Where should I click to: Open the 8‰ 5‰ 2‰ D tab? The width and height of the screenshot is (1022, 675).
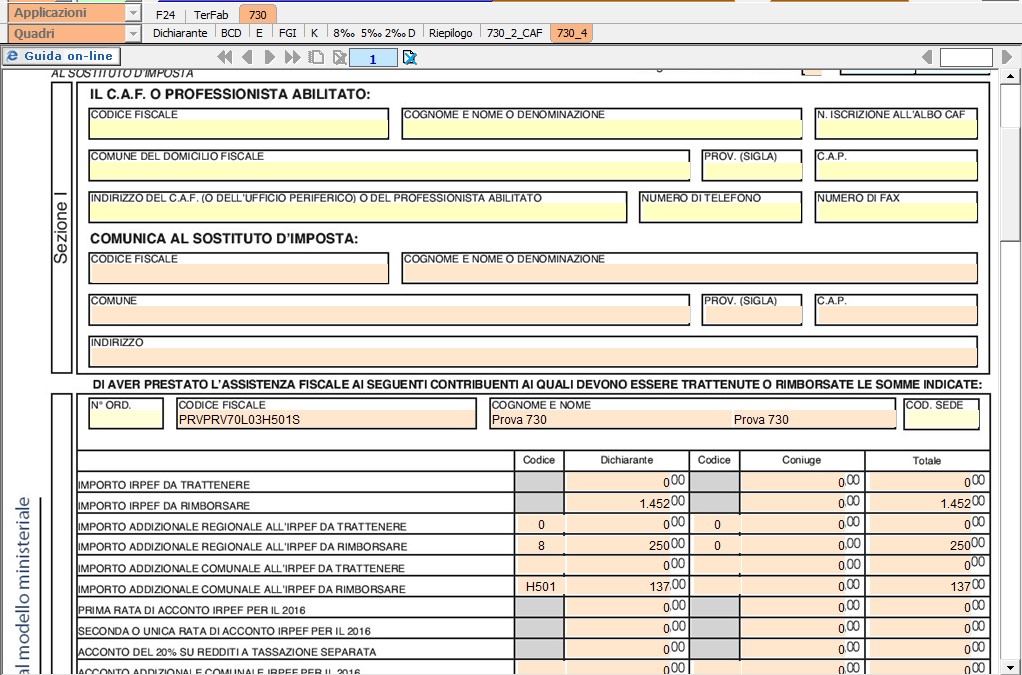point(374,33)
